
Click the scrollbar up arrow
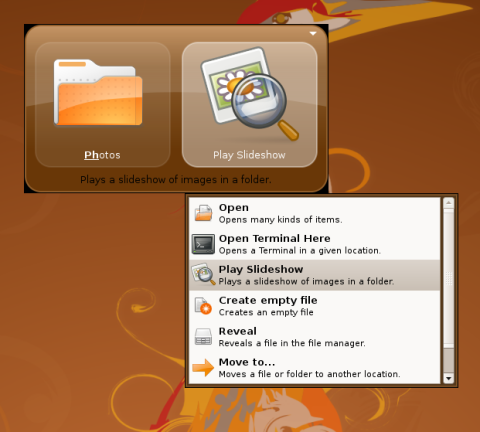[x=449, y=203]
